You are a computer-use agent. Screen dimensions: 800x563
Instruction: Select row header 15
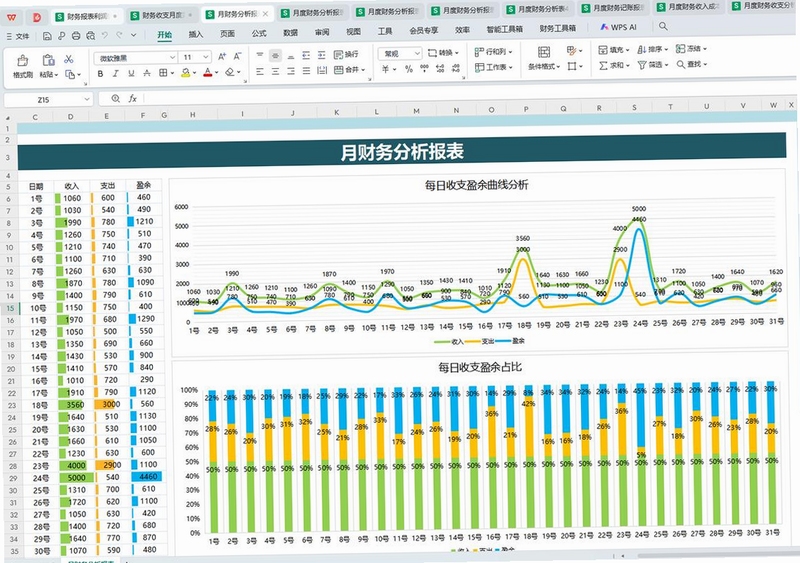pyautogui.click(x=10, y=308)
